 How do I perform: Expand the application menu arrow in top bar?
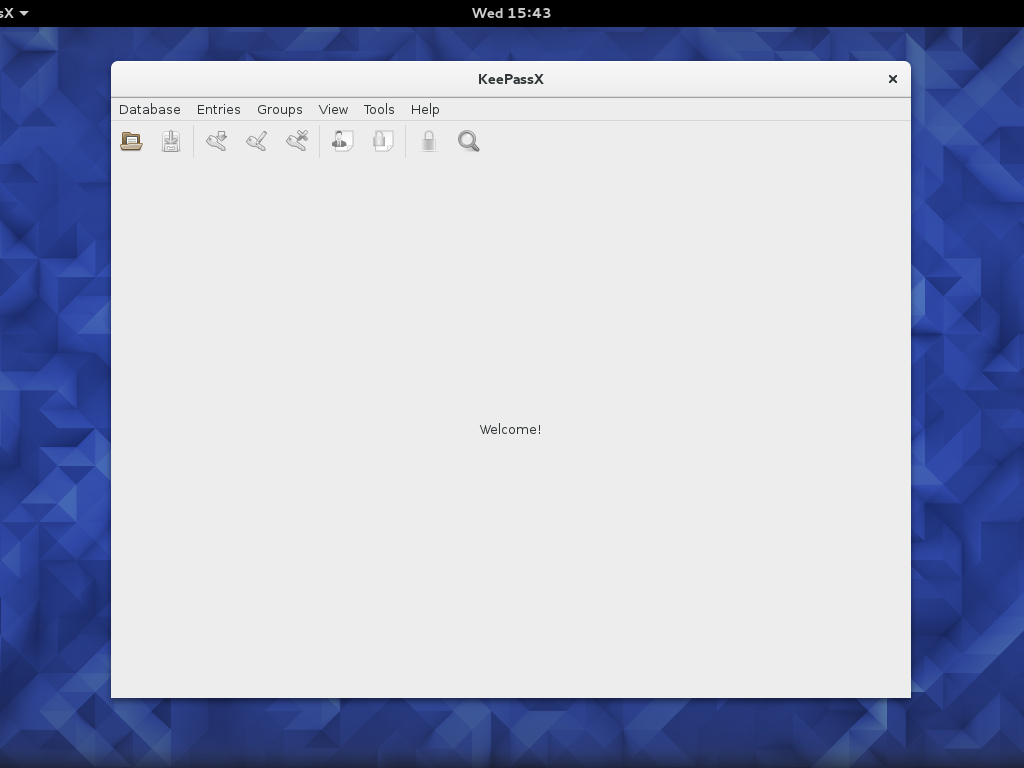pos(24,13)
